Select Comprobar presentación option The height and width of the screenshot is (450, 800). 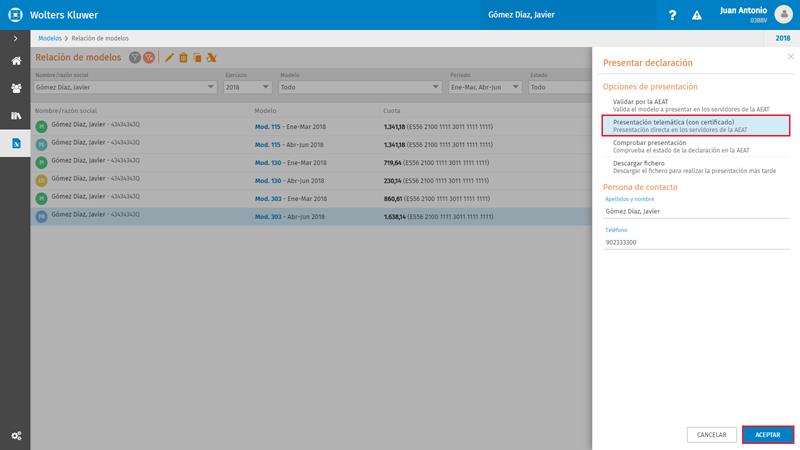click(x=696, y=146)
